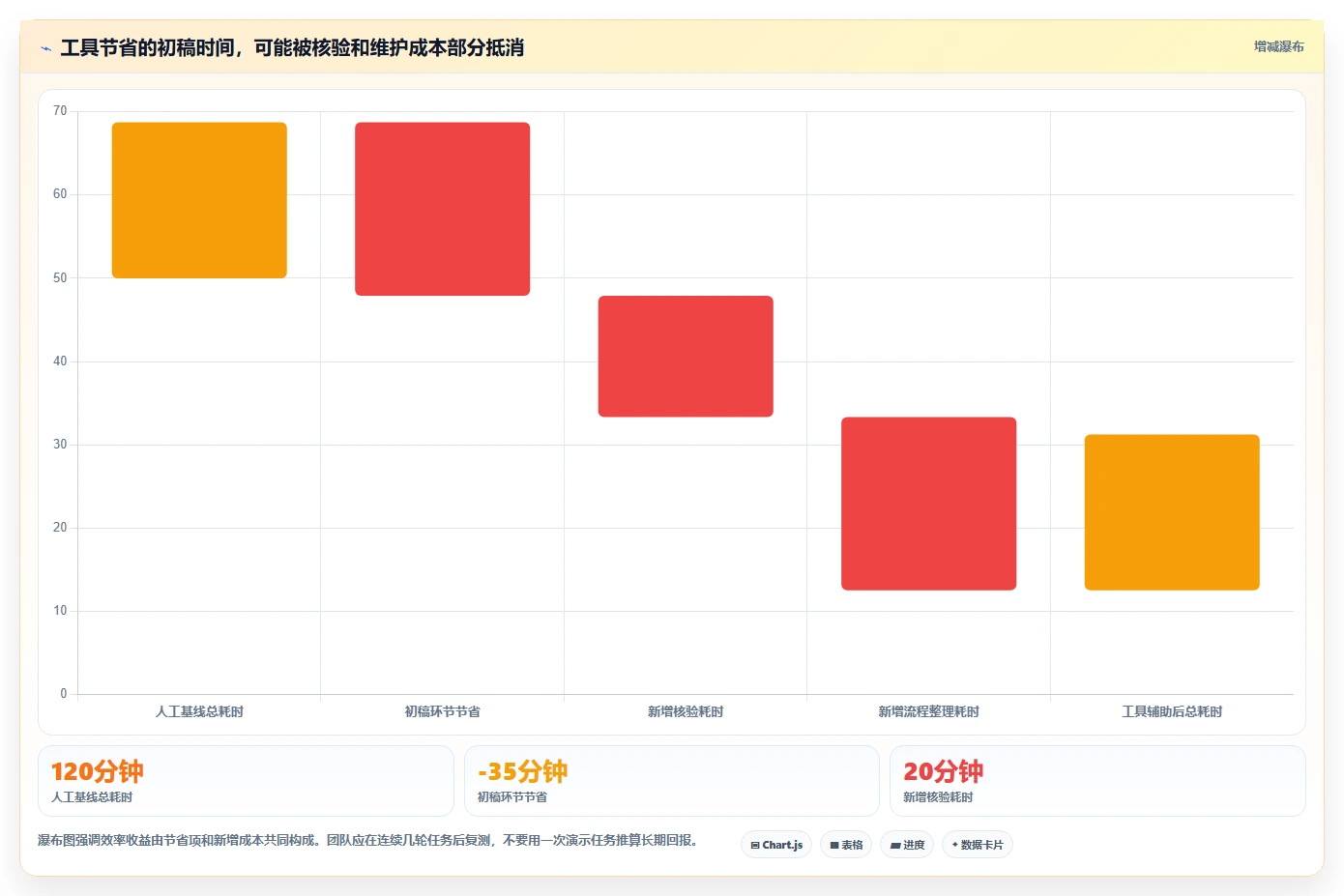Click the red 初稿环节节省 bar
This screenshot has width=1344, height=896.
[x=443, y=209]
